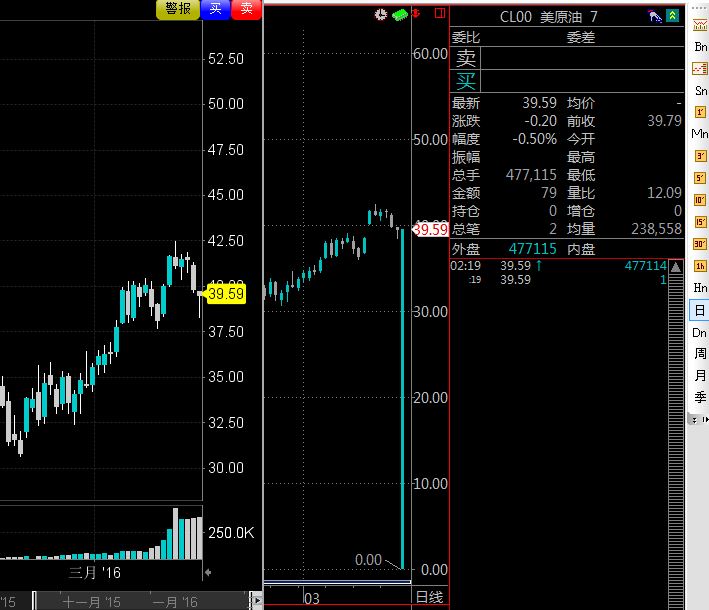Click the 03 date label below right chart

click(312, 599)
